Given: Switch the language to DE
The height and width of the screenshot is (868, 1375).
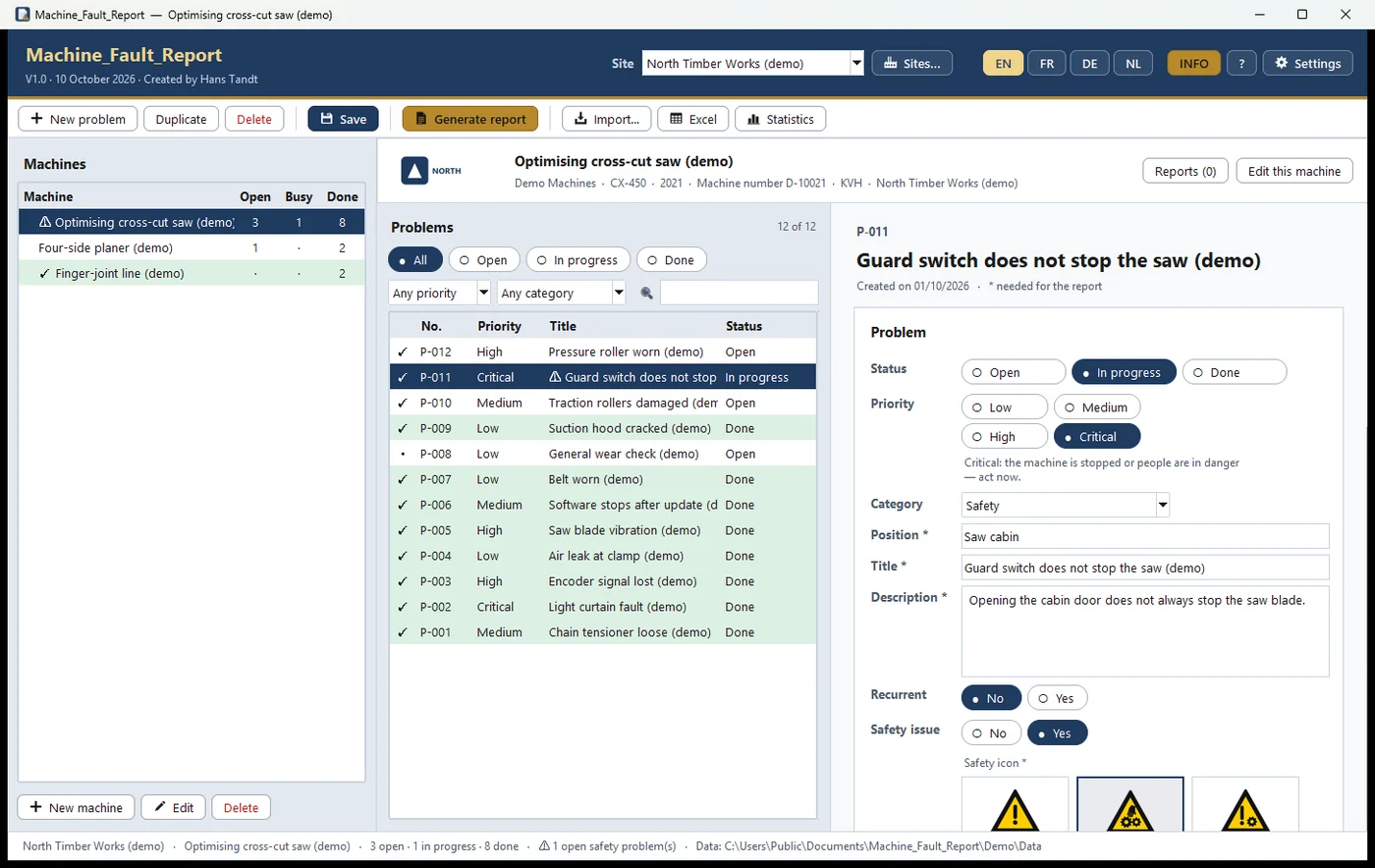Looking at the screenshot, I should pyautogui.click(x=1089, y=63).
